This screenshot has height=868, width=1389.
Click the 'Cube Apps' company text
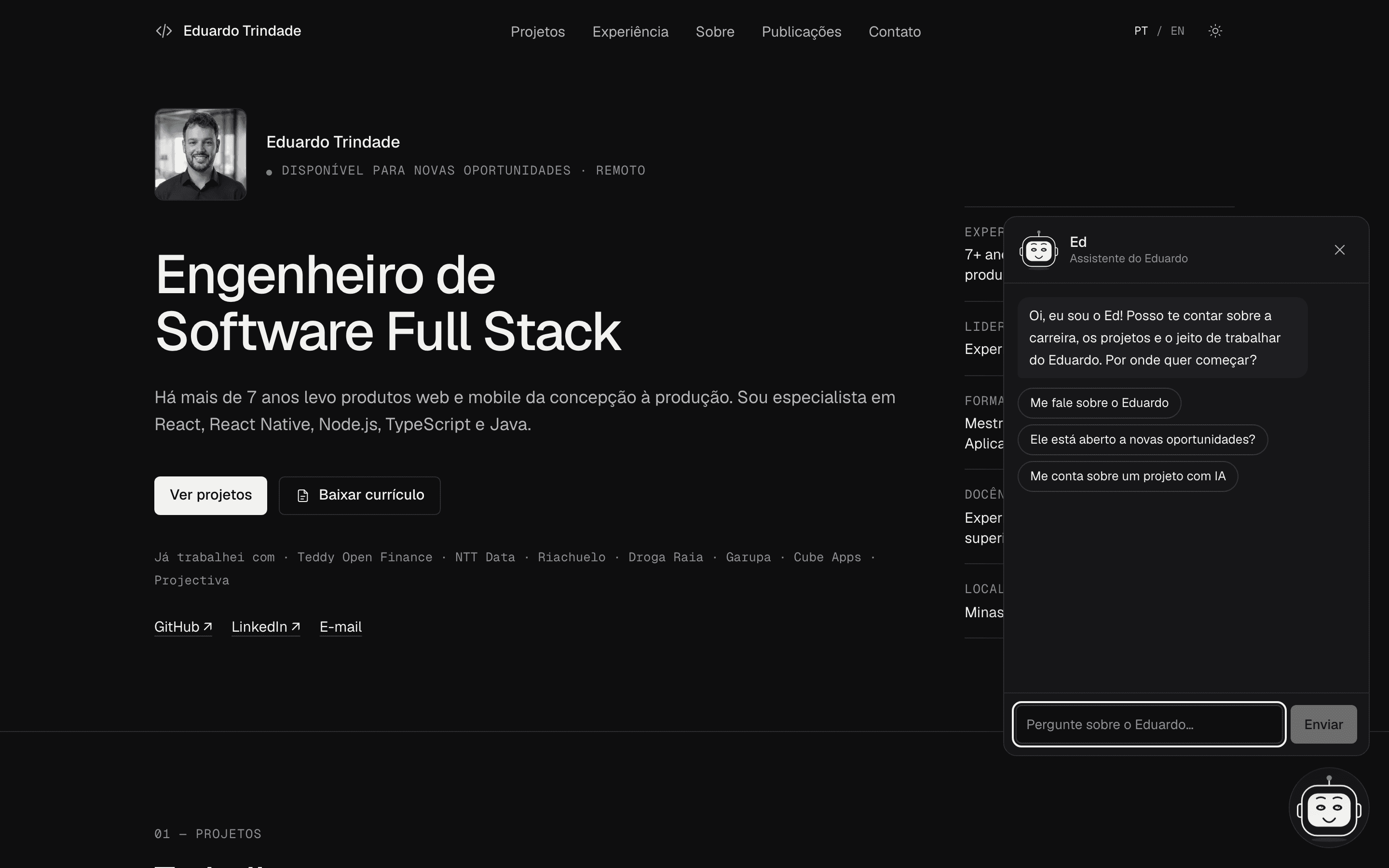coord(827,557)
